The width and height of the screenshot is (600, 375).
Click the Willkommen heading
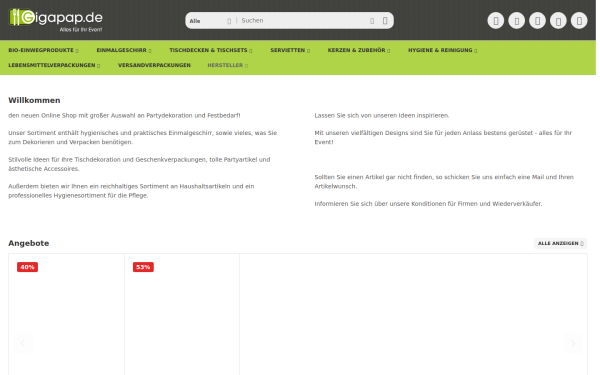click(34, 100)
